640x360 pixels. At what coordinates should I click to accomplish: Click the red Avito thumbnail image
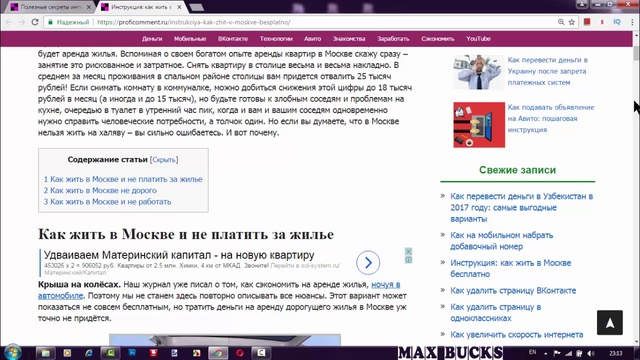(x=479, y=125)
